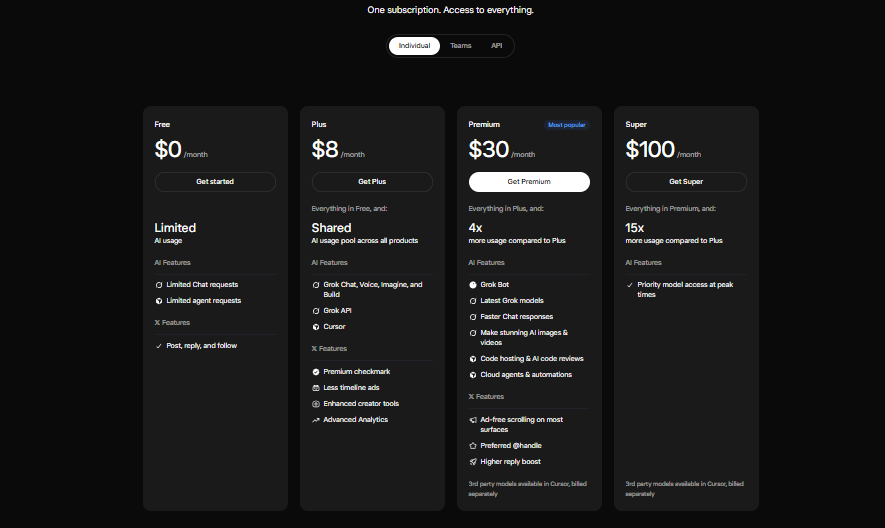Click 'Everything in Free, and:' text
This screenshot has width=885, height=528.
point(349,209)
